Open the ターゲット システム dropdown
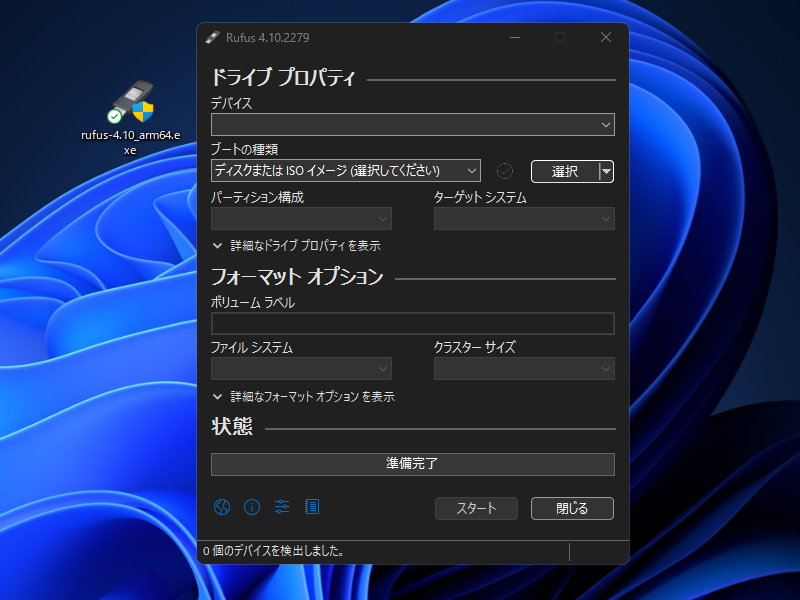 (524, 218)
